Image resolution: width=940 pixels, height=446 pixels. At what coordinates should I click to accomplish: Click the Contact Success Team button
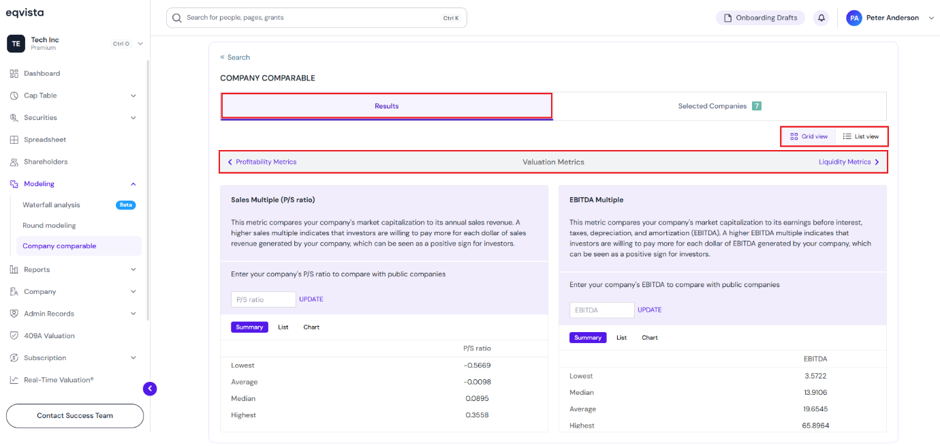point(75,415)
